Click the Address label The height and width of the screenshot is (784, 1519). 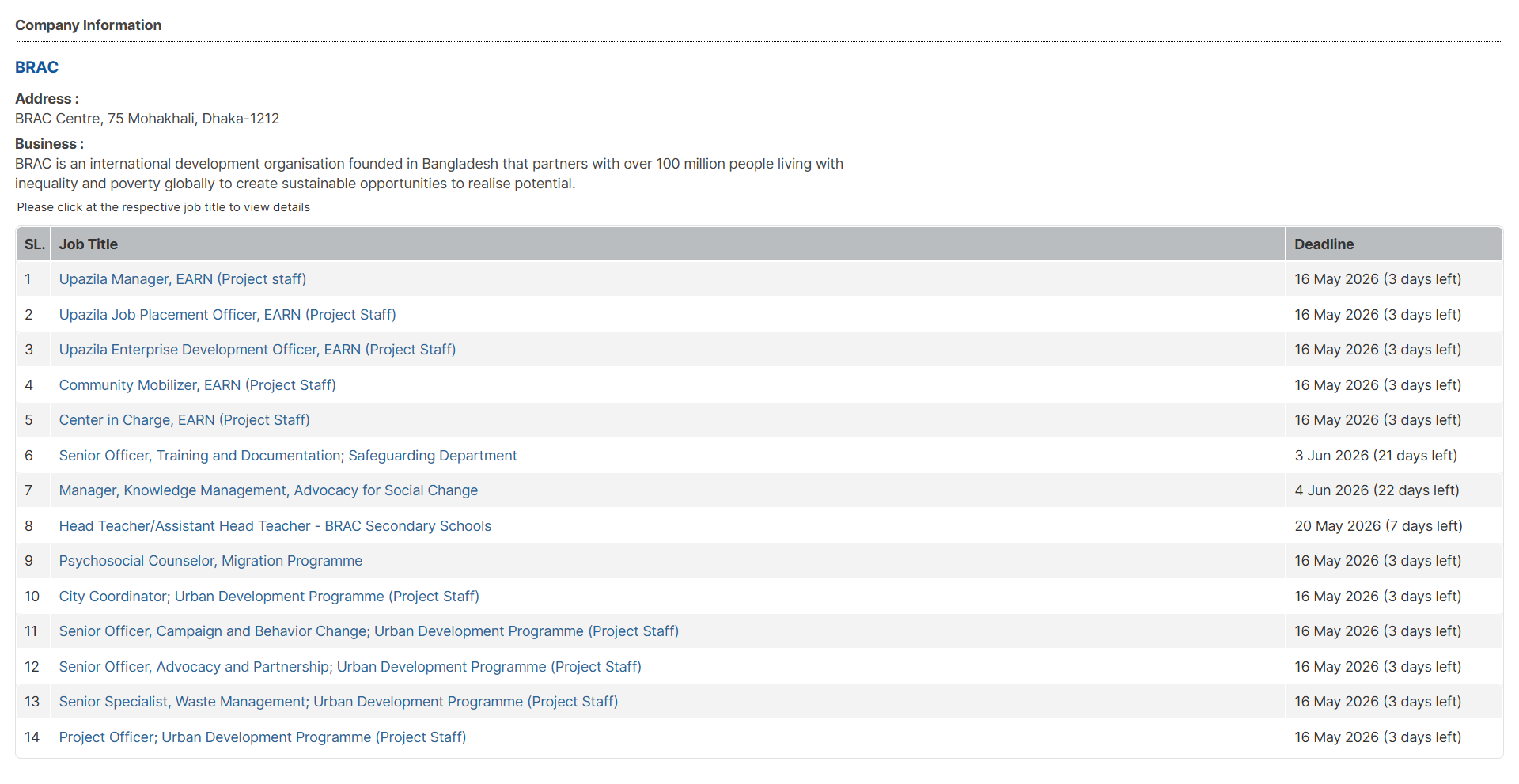(47, 99)
